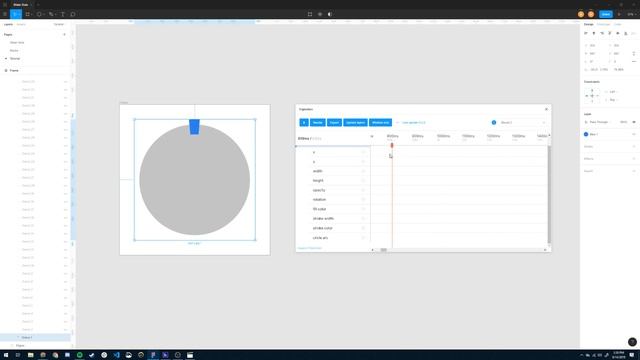
Task: Open the Pass Through blend mode dropdown
Action: (x=599, y=122)
